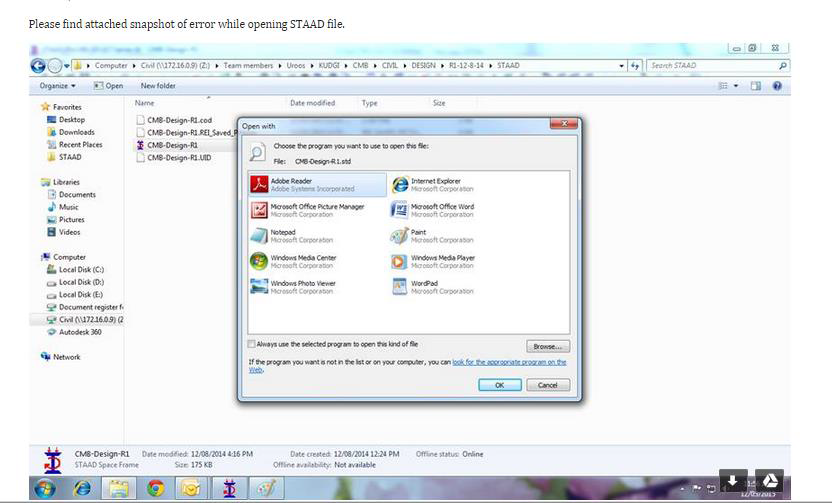Sort by the Type column header
This screenshot has width=832, height=503.
tap(369, 103)
